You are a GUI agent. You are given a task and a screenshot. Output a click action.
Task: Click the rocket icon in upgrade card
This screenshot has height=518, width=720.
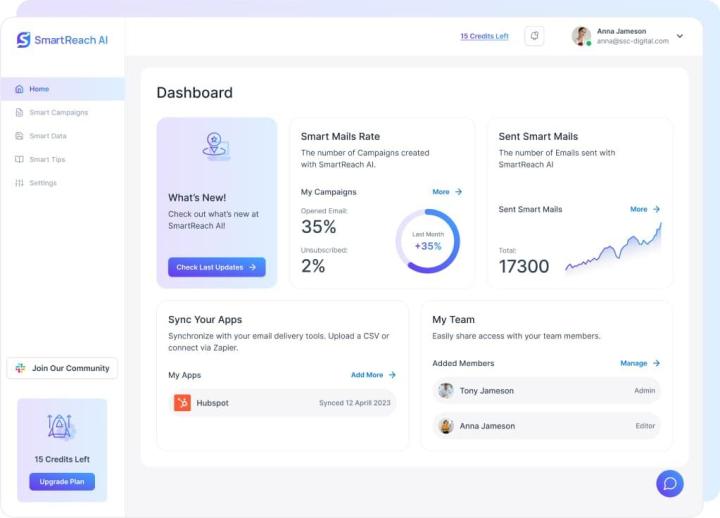point(62,427)
